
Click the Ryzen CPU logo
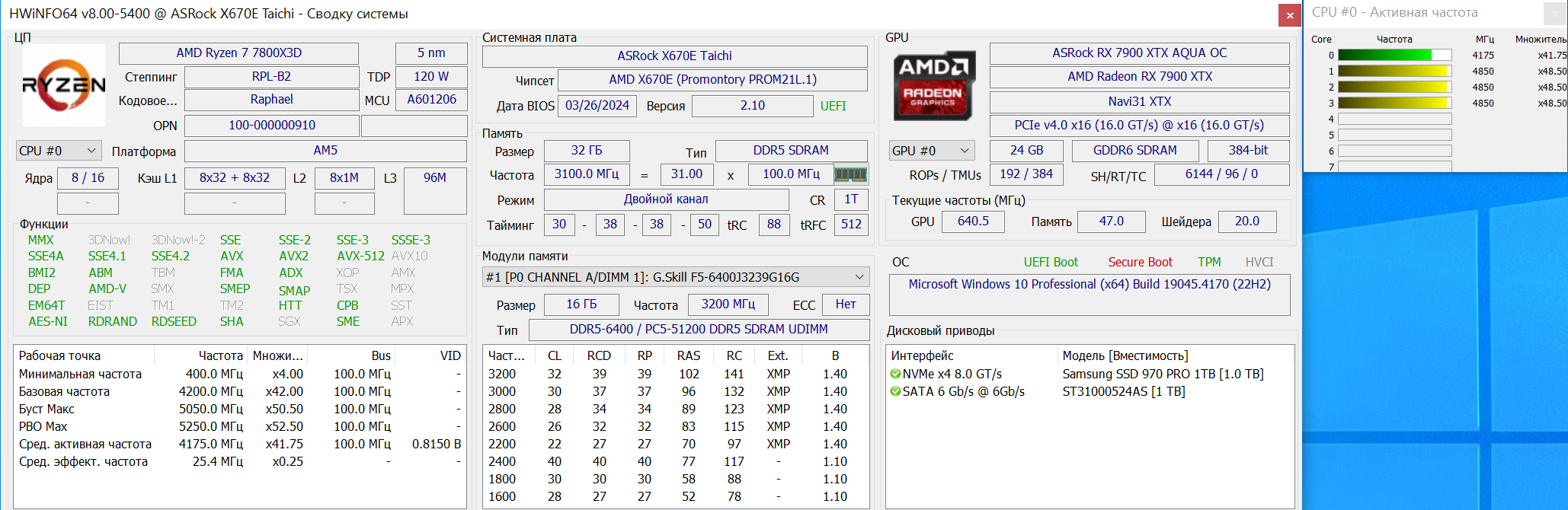[x=64, y=85]
